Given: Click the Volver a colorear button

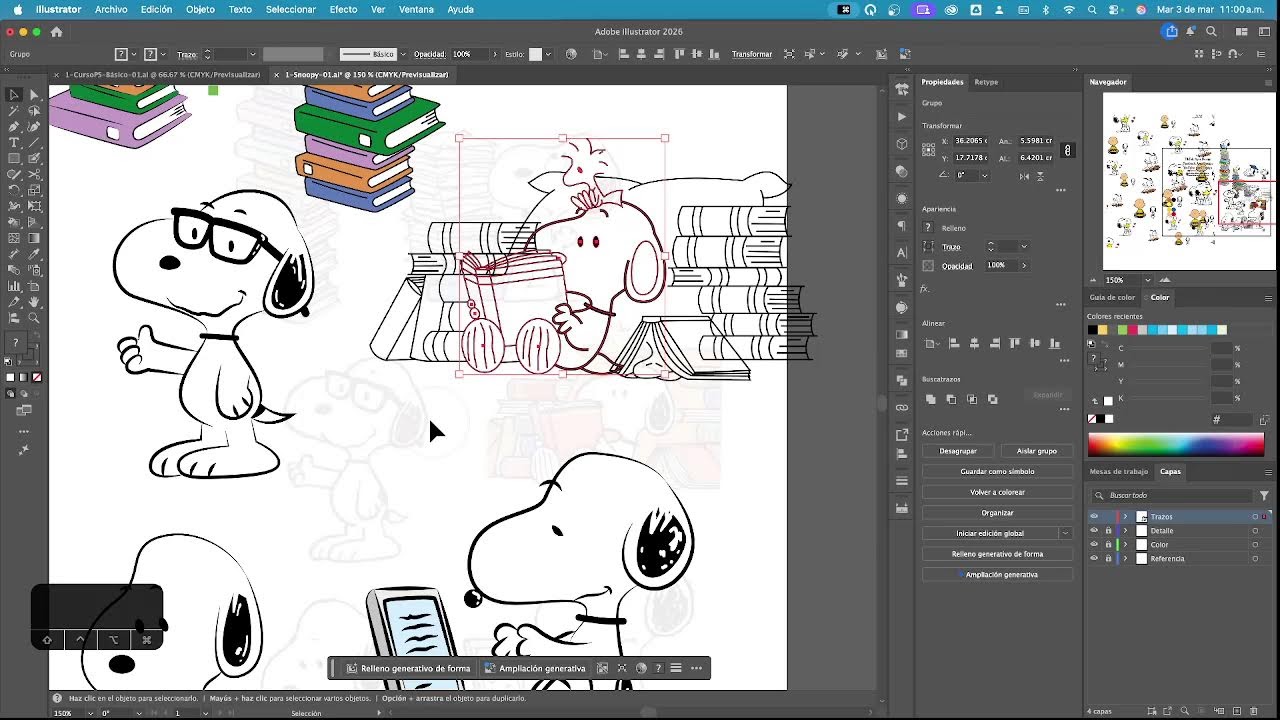Looking at the screenshot, I should [997, 492].
